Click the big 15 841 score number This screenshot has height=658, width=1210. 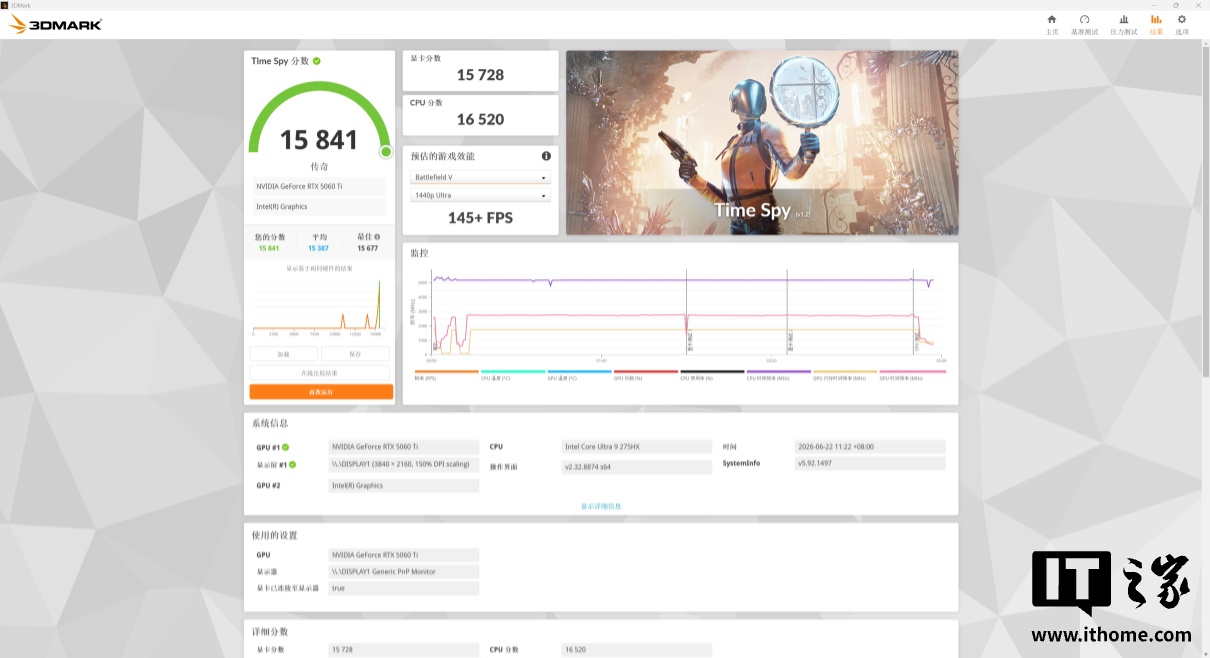coord(319,139)
